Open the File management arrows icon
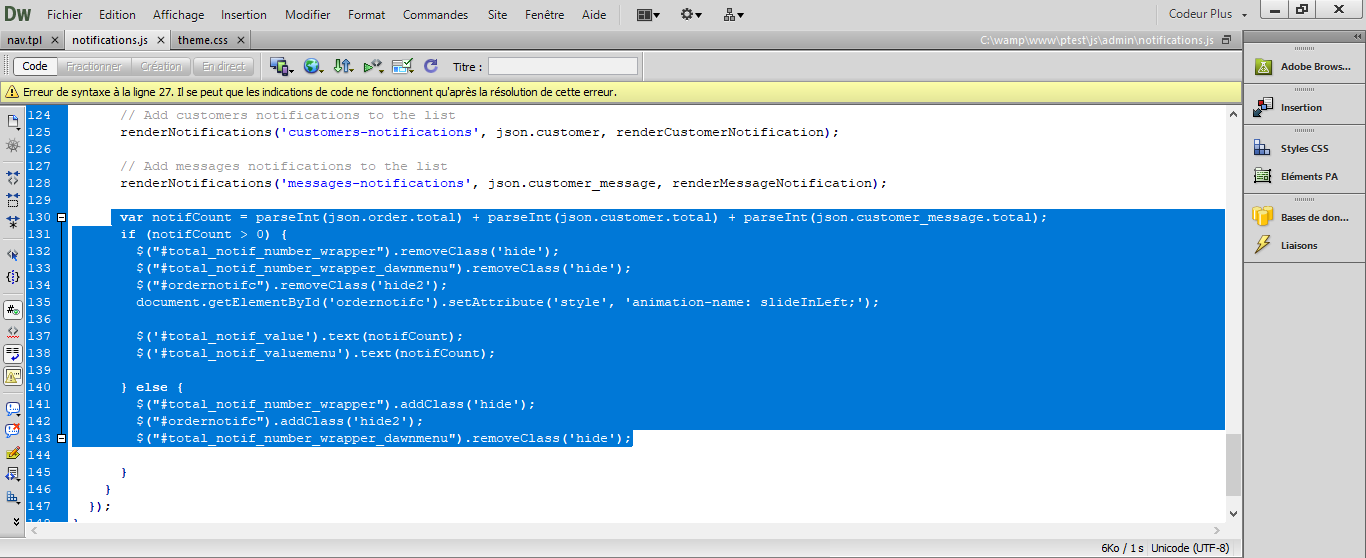Viewport: 1366px width, 558px height. tap(343, 66)
